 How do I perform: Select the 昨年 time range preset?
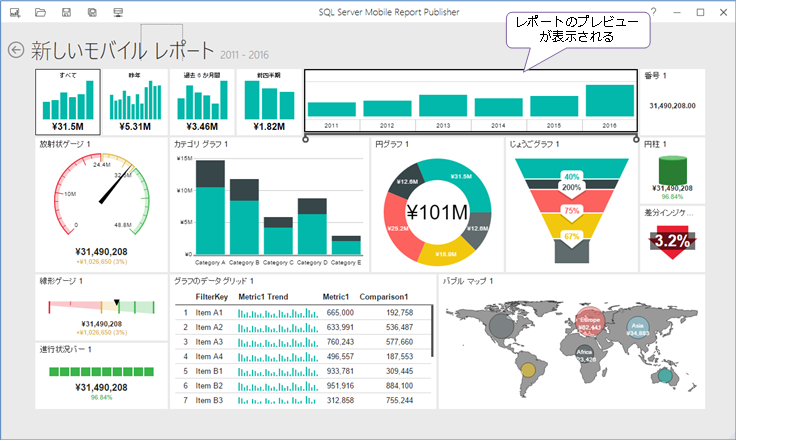[x=135, y=102]
